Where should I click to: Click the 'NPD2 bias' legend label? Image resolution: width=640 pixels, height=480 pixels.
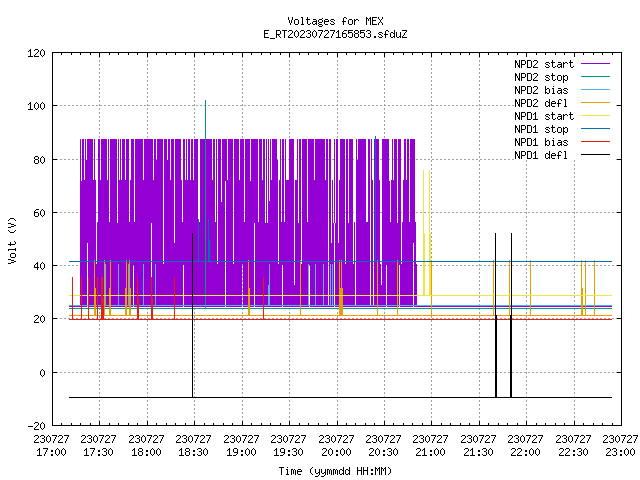[541, 90]
